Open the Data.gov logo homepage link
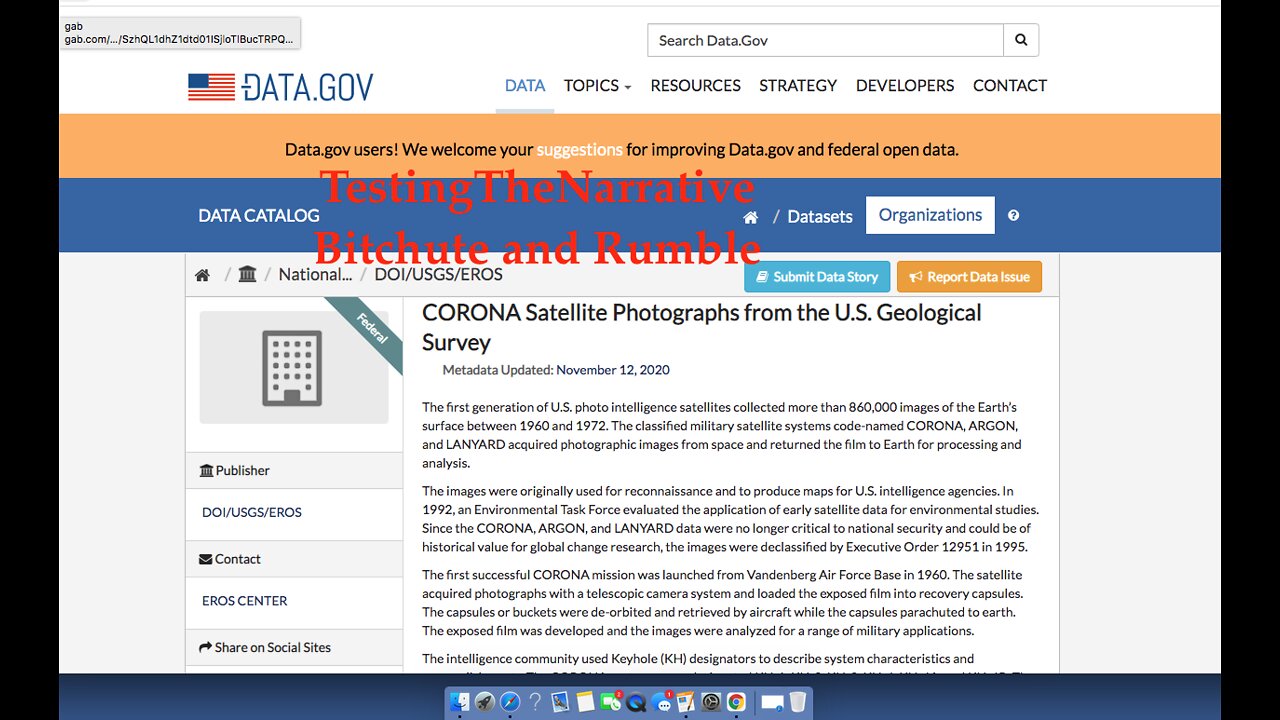Screen dimensions: 1280x720 281,87
